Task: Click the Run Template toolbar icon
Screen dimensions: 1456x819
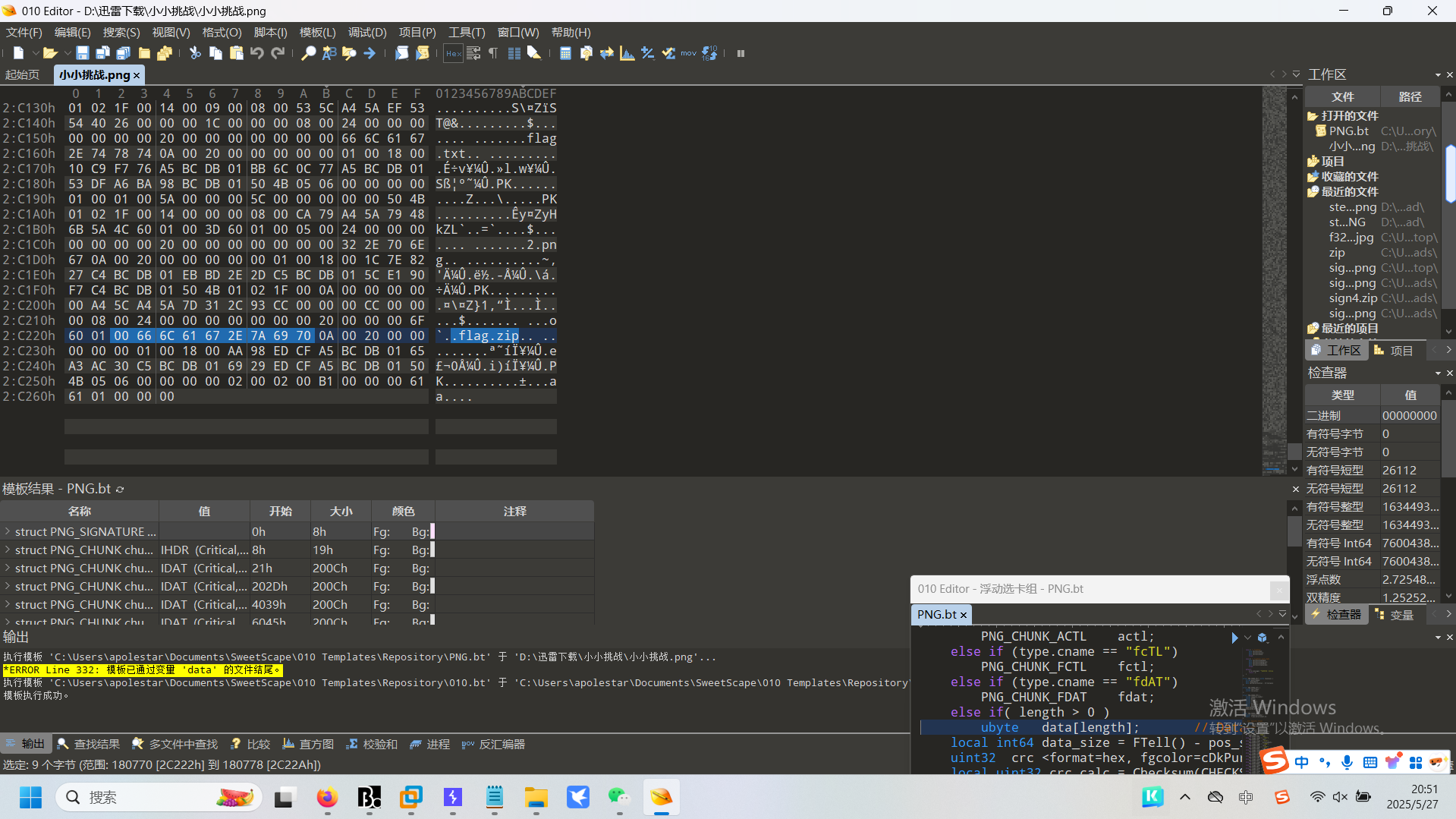Action: point(422,53)
